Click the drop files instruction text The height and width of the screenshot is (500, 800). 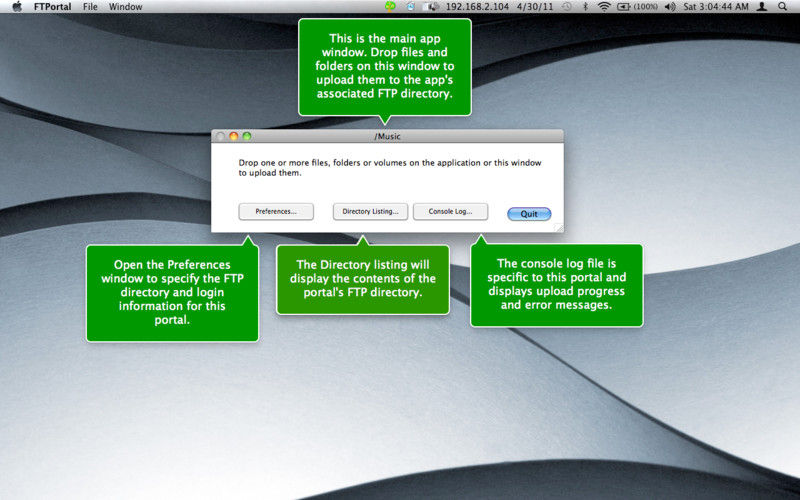(390, 168)
